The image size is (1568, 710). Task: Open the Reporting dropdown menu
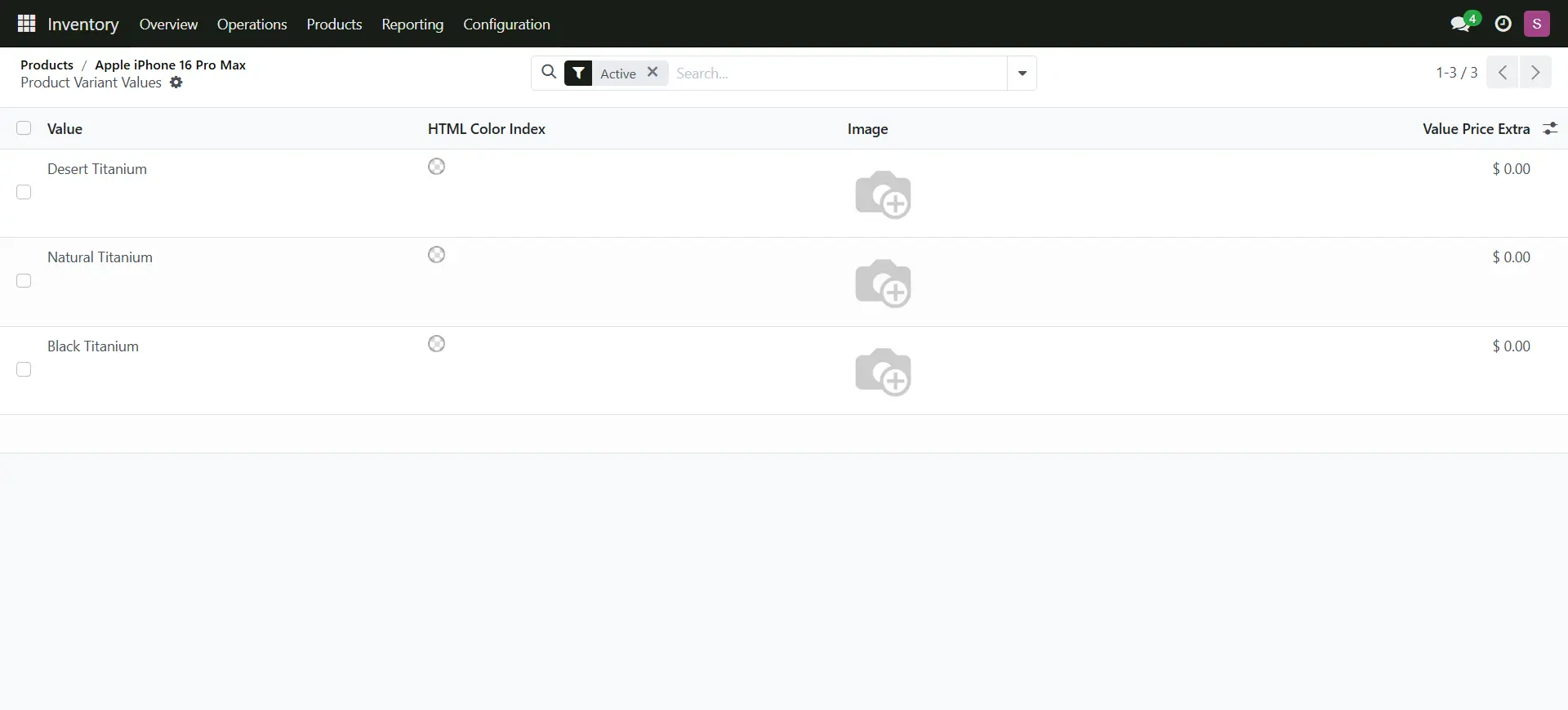pyautogui.click(x=412, y=25)
